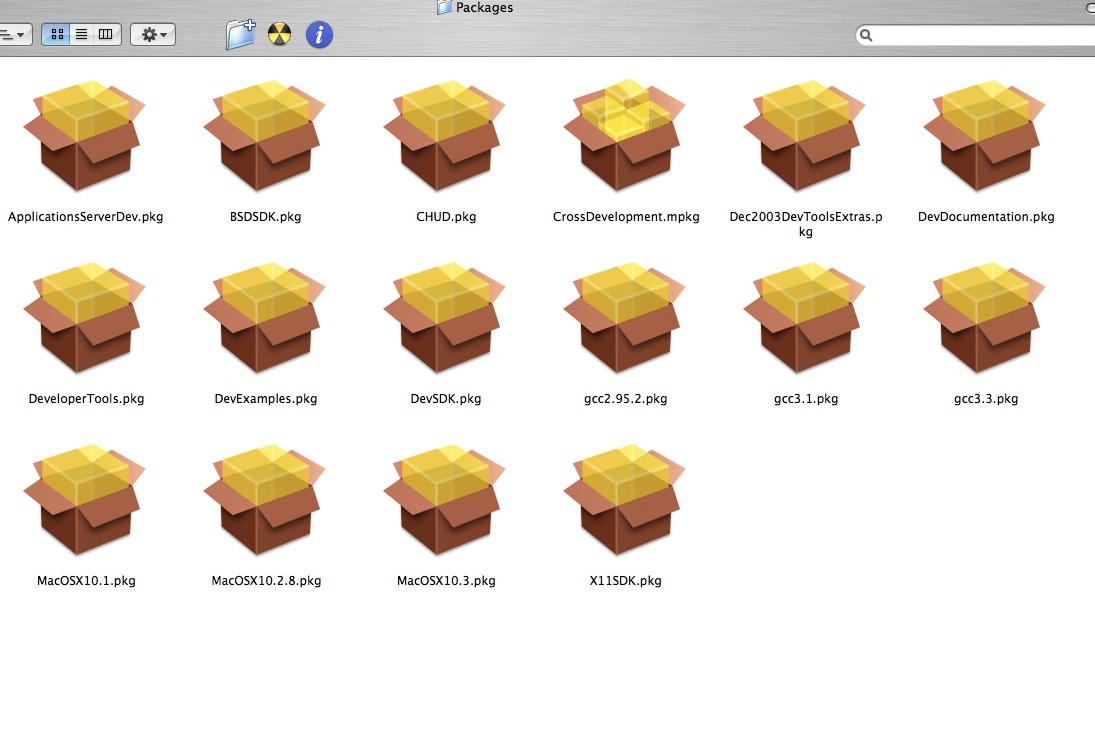1095x735 pixels.
Task: Select the MacOSX10.2.8.pkg package icon
Action: pos(265,500)
